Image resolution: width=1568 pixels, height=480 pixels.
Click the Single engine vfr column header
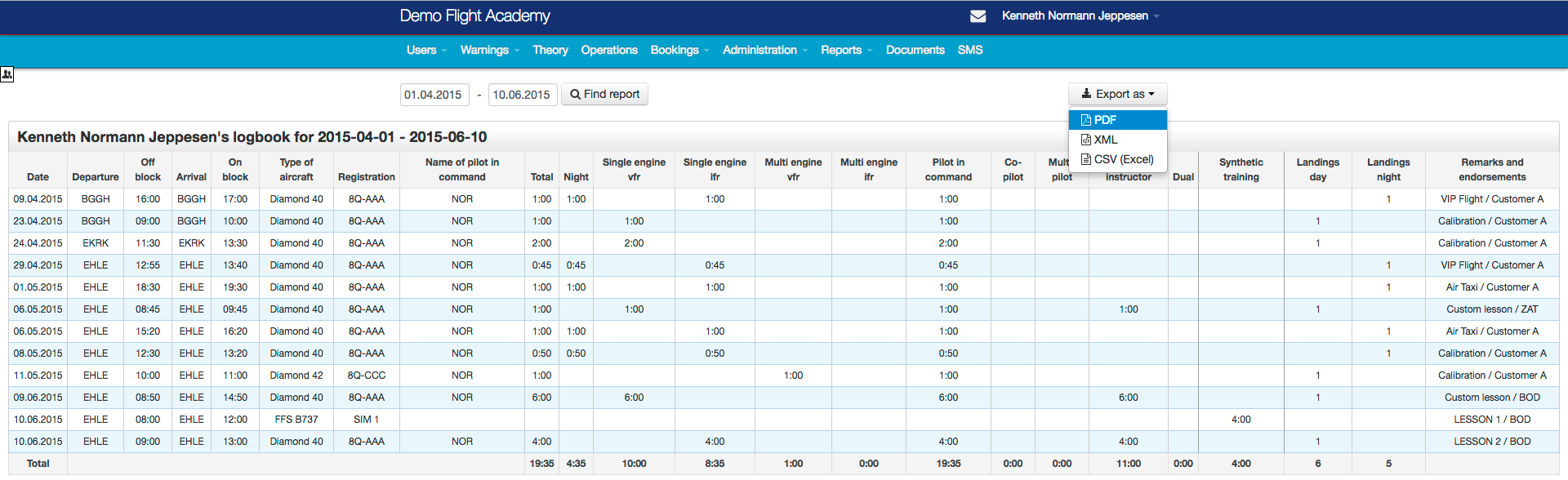point(634,170)
